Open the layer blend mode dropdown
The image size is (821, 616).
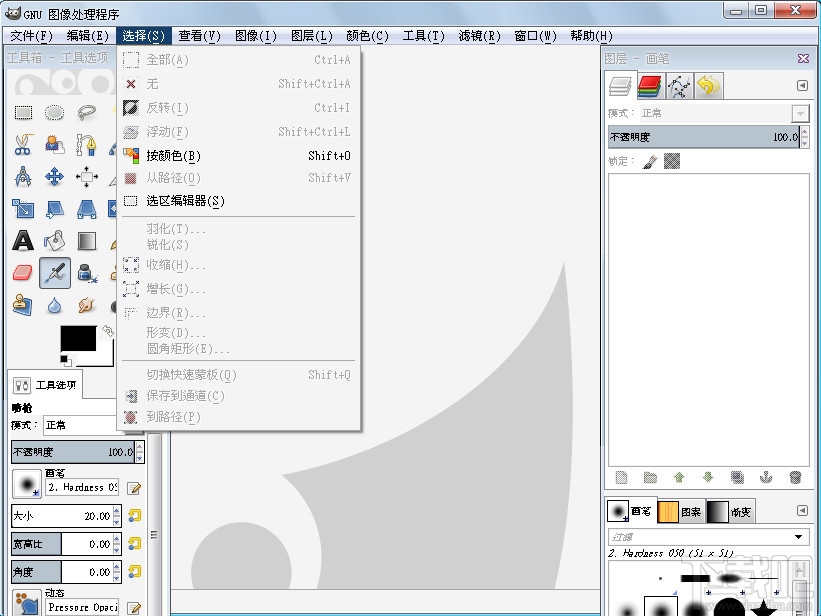coord(799,112)
